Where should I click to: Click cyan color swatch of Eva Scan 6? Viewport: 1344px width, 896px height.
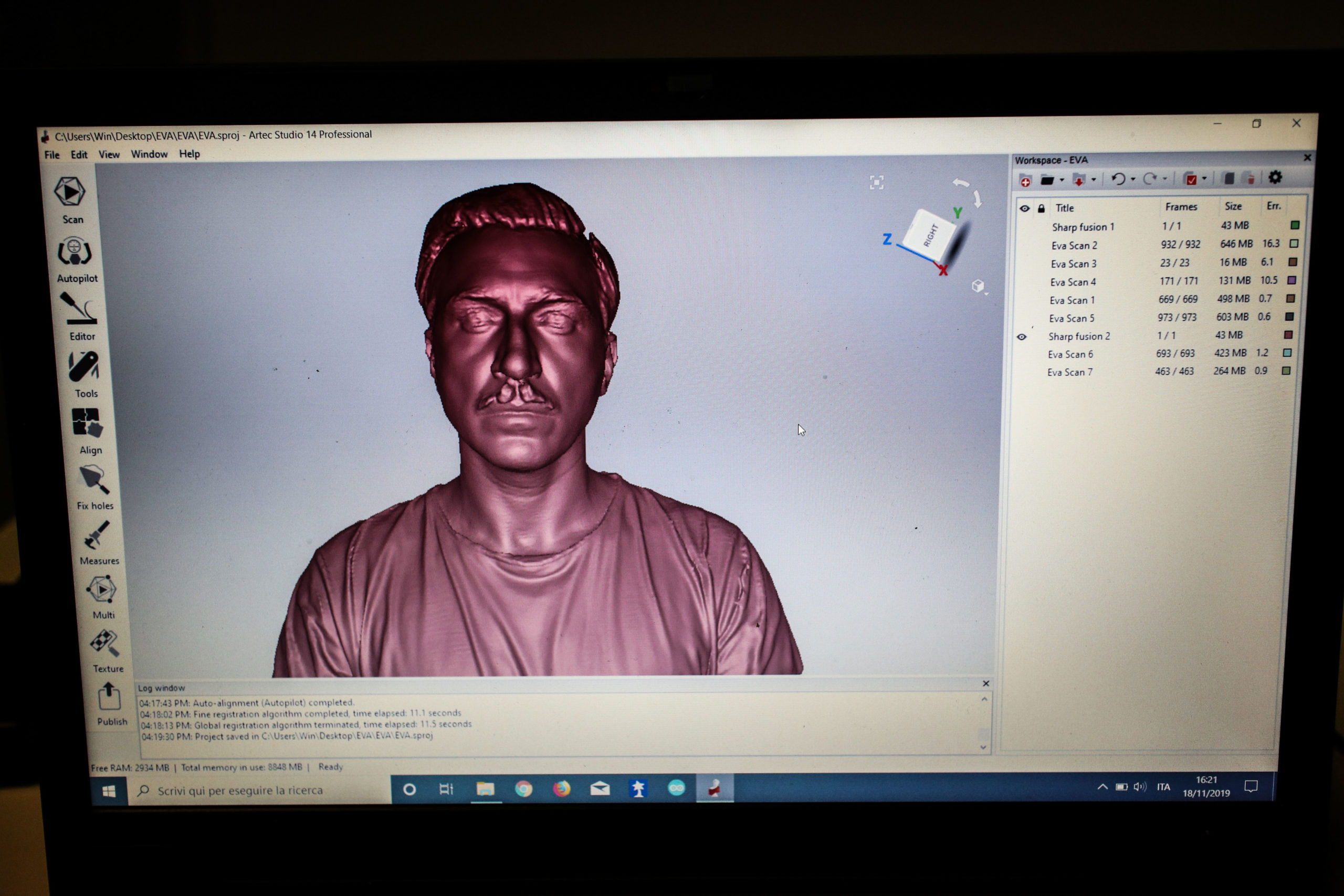coord(1287,353)
